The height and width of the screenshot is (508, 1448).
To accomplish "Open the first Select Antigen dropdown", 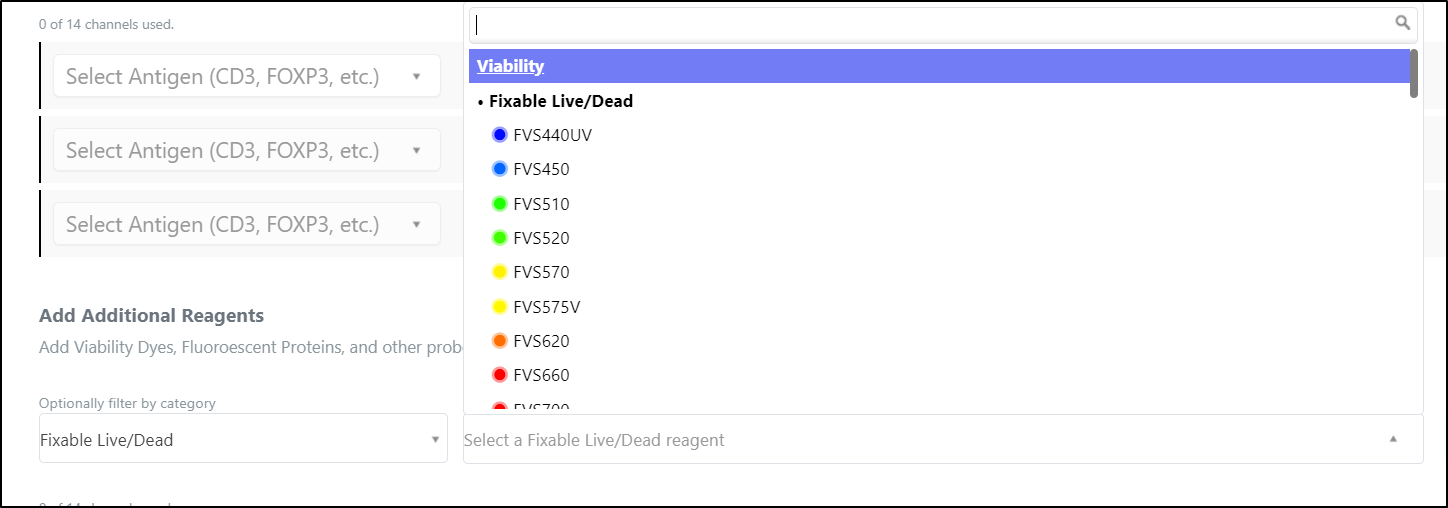I will pos(247,76).
